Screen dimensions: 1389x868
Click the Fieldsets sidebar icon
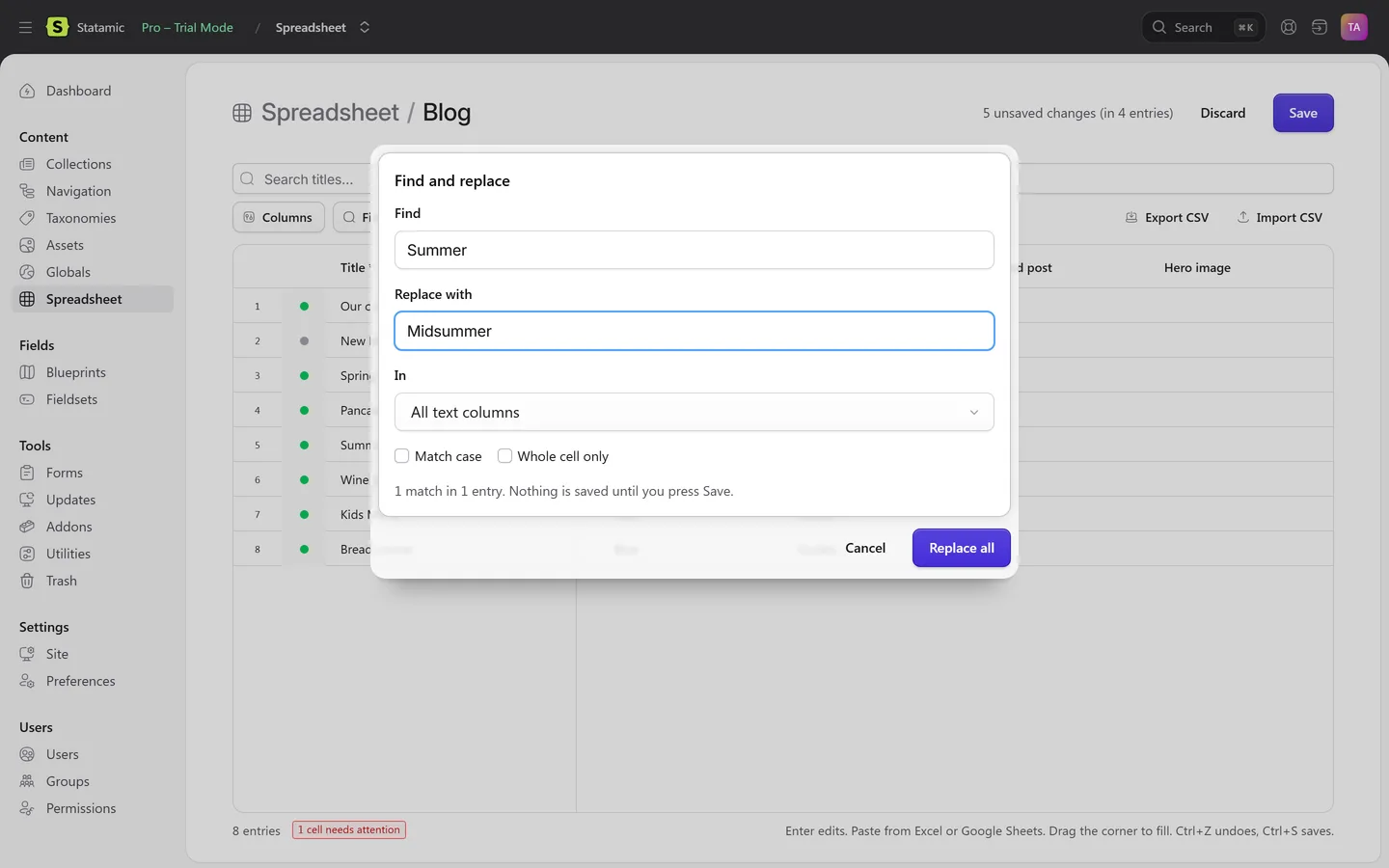tap(27, 399)
